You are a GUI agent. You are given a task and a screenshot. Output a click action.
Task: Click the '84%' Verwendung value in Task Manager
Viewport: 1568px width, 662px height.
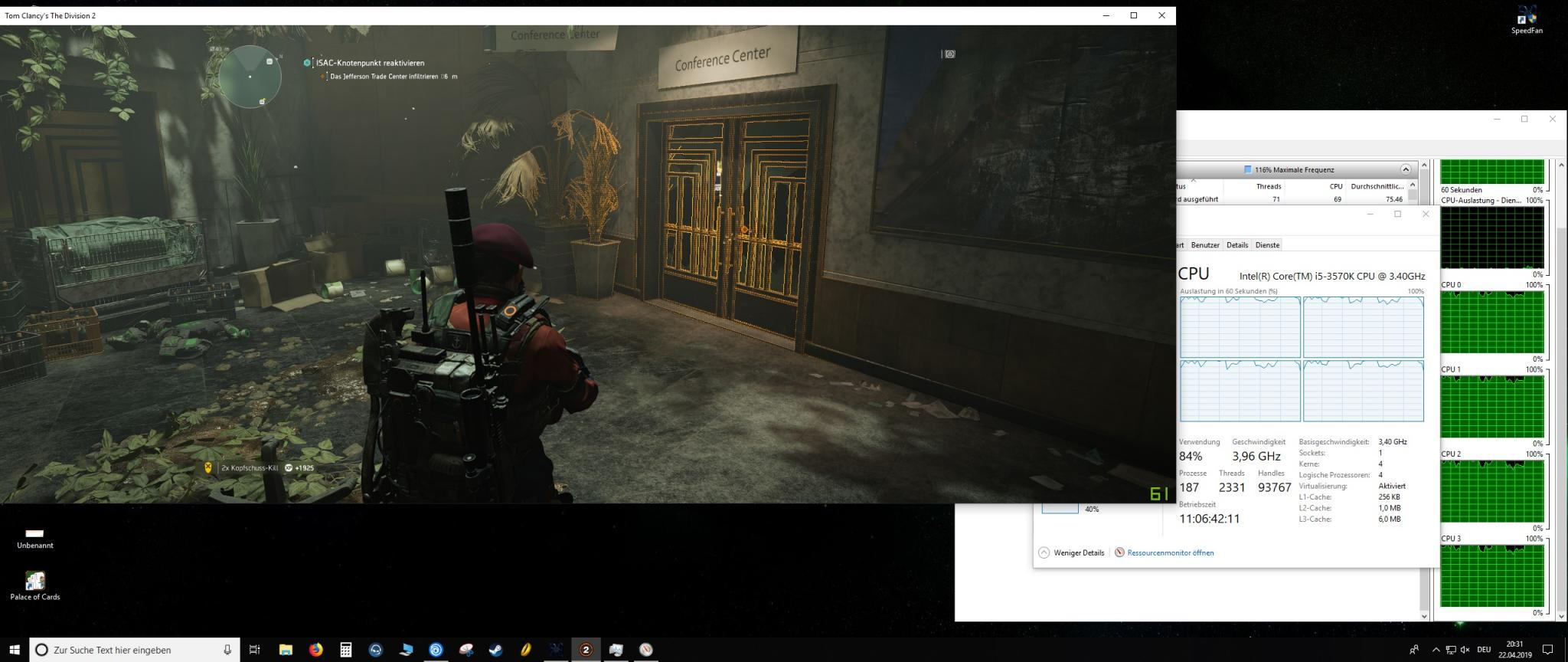click(1191, 456)
